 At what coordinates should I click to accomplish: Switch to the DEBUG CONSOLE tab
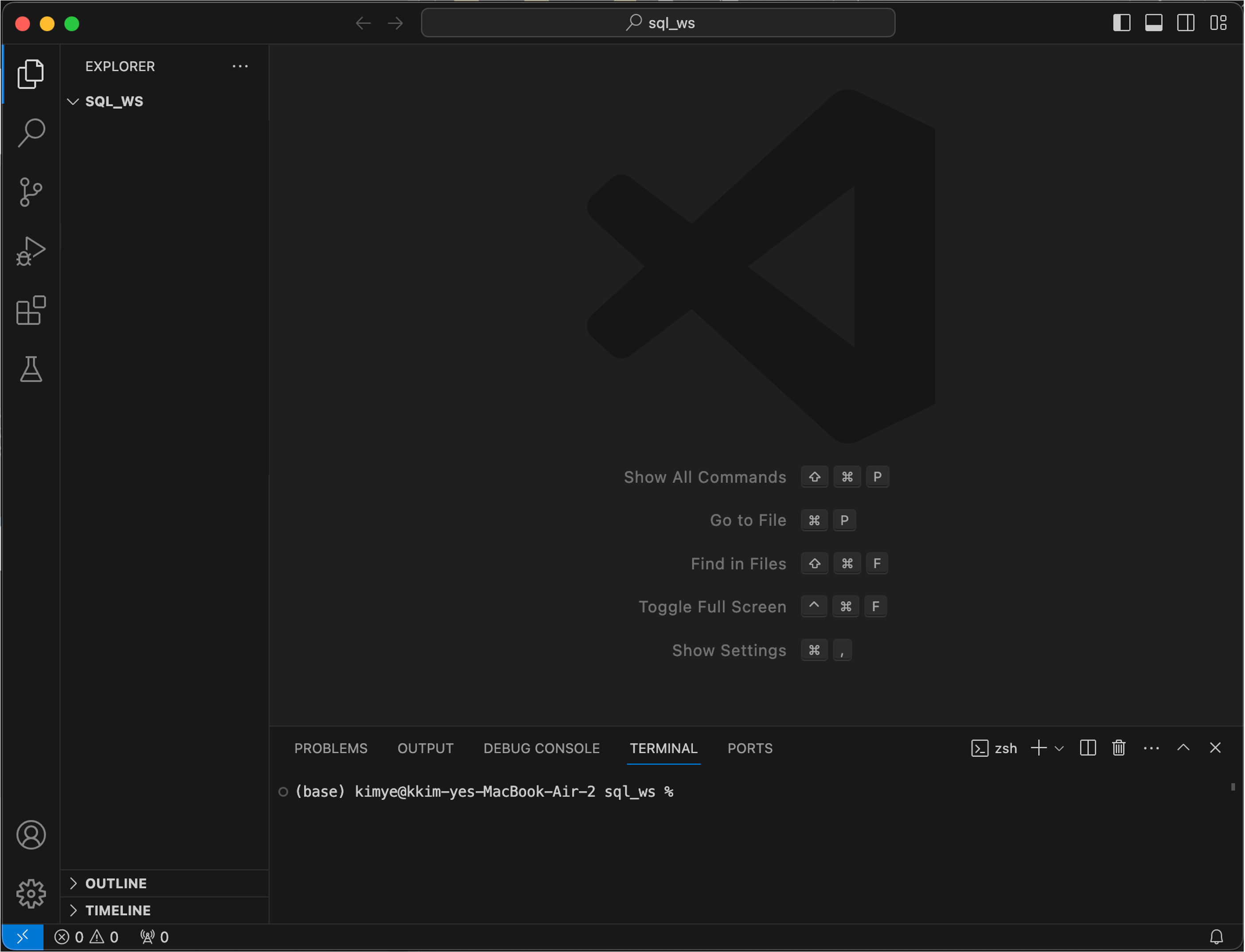pyautogui.click(x=541, y=749)
